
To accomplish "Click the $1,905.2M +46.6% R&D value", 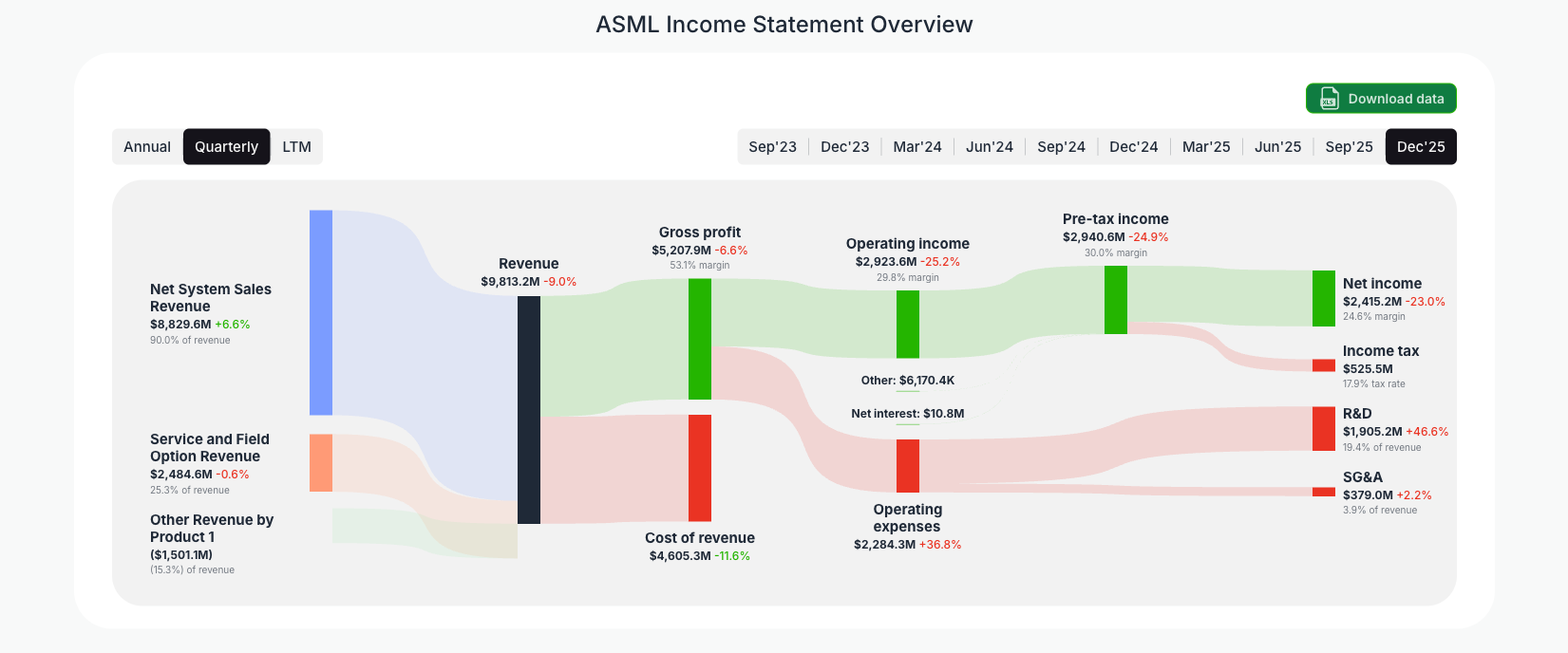I will pos(1396,432).
